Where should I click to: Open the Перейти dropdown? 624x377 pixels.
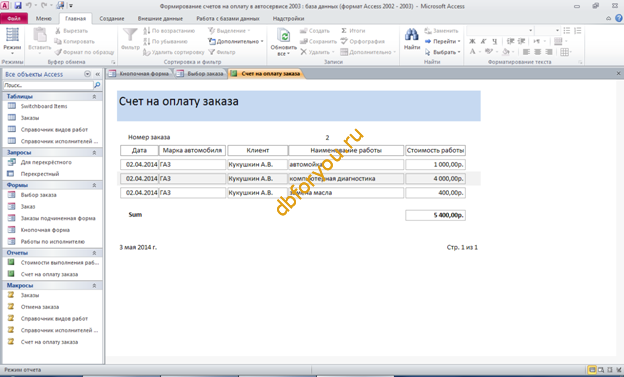[x=443, y=41]
